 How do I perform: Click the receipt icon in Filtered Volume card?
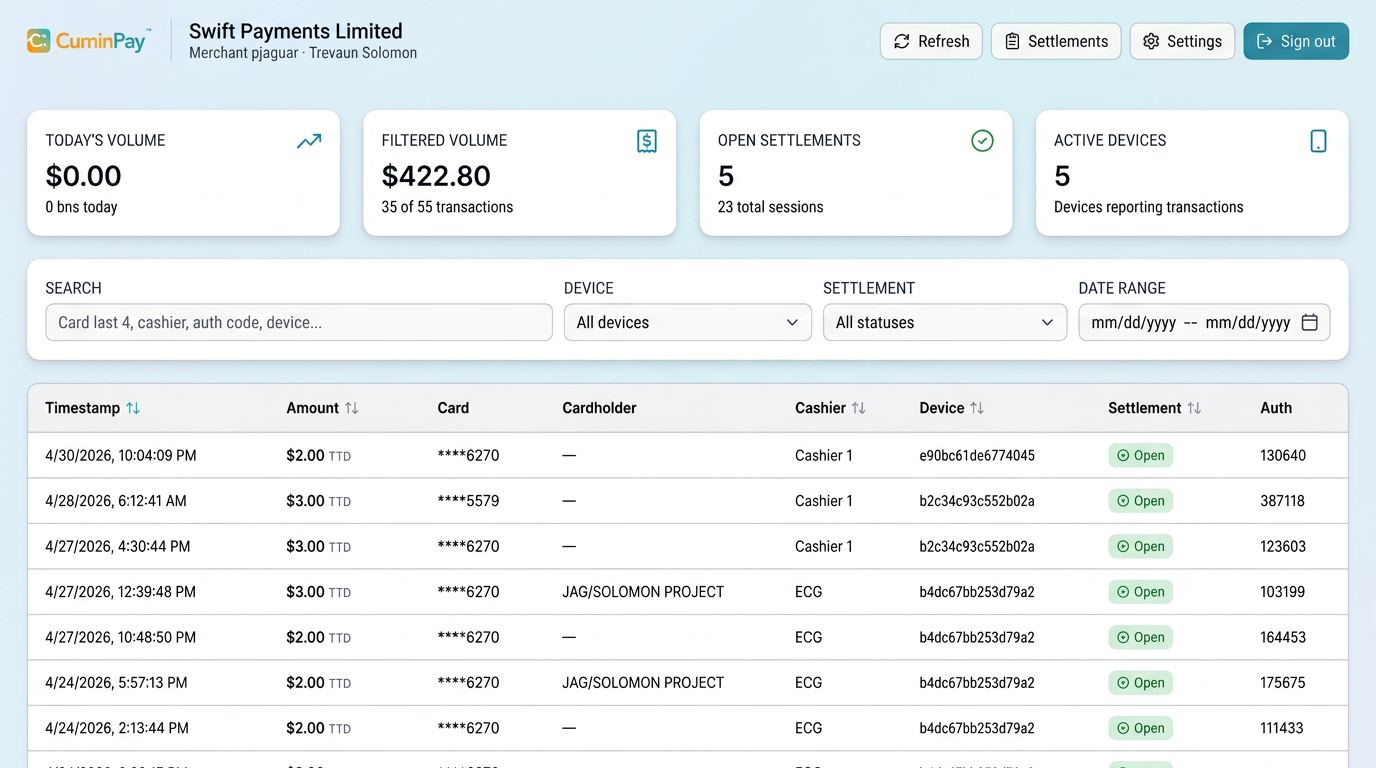pos(647,141)
